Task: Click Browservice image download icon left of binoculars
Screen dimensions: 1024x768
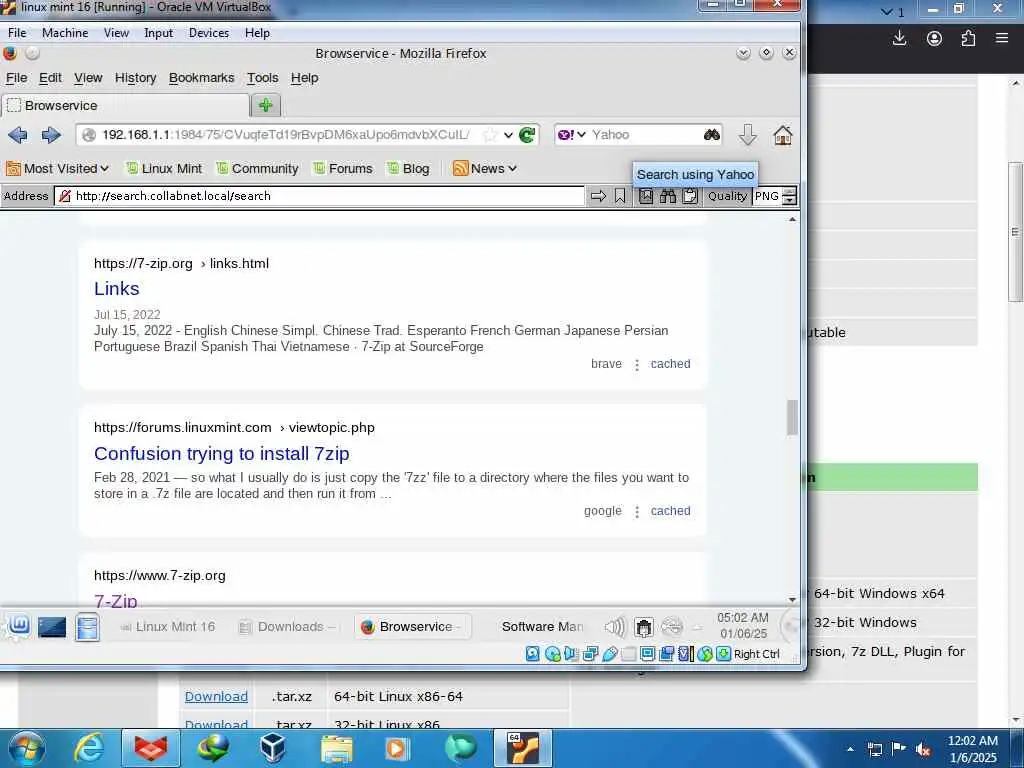Action: point(646,196)
